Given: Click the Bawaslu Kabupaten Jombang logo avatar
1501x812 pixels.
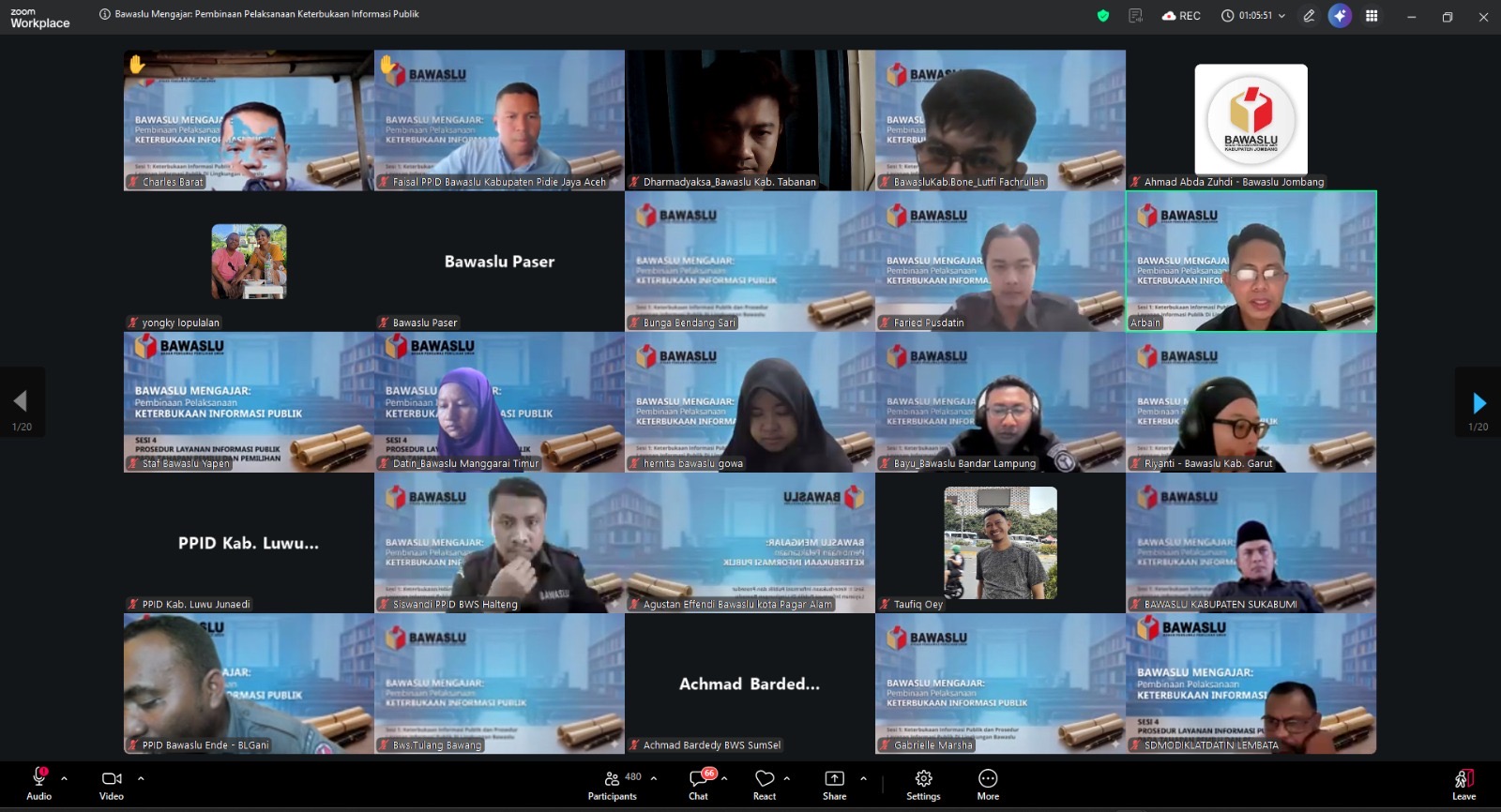Looking at the screenshot, I should pos(1251,120).
